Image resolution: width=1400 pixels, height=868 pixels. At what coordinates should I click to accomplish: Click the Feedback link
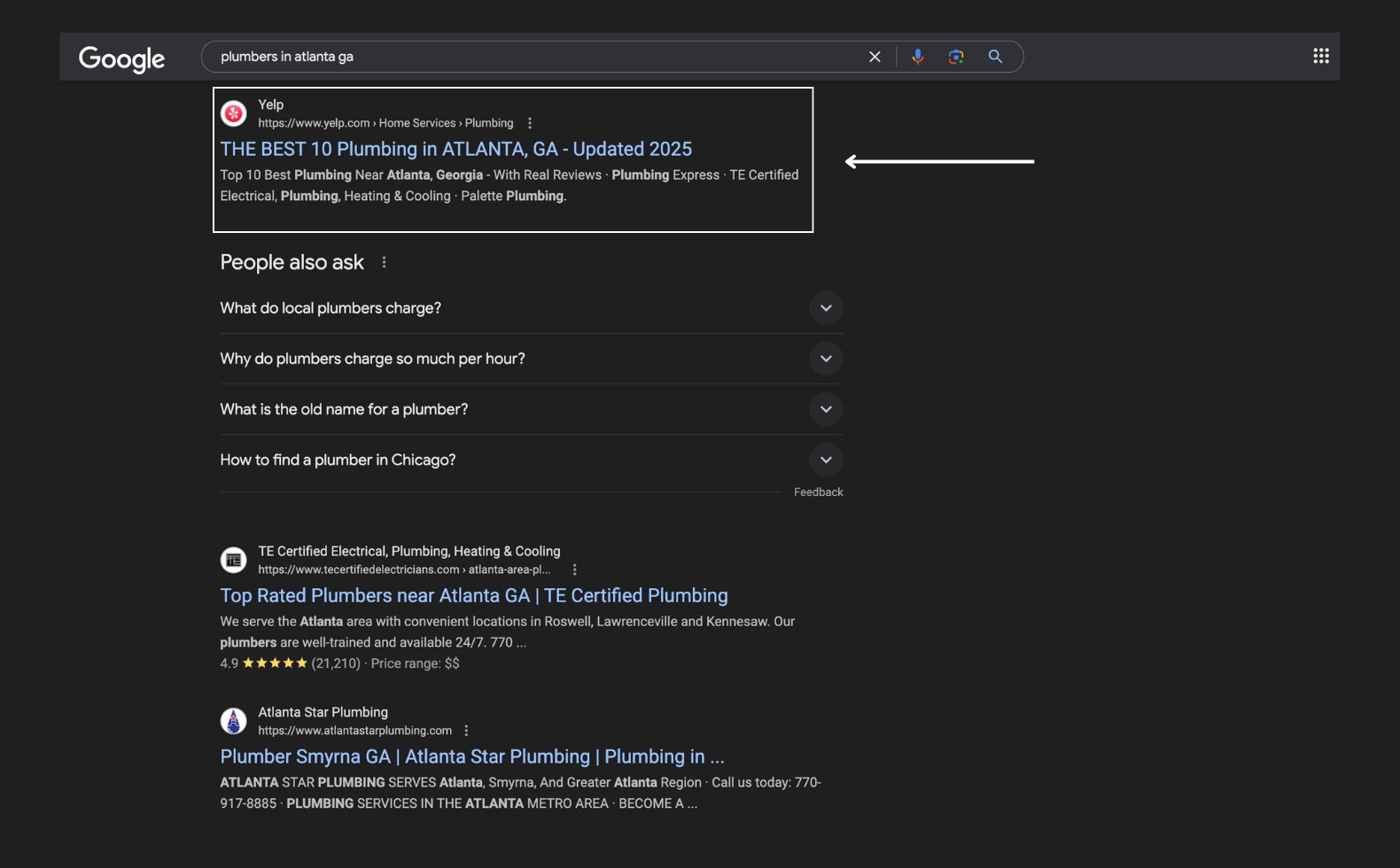click(819, 492)
